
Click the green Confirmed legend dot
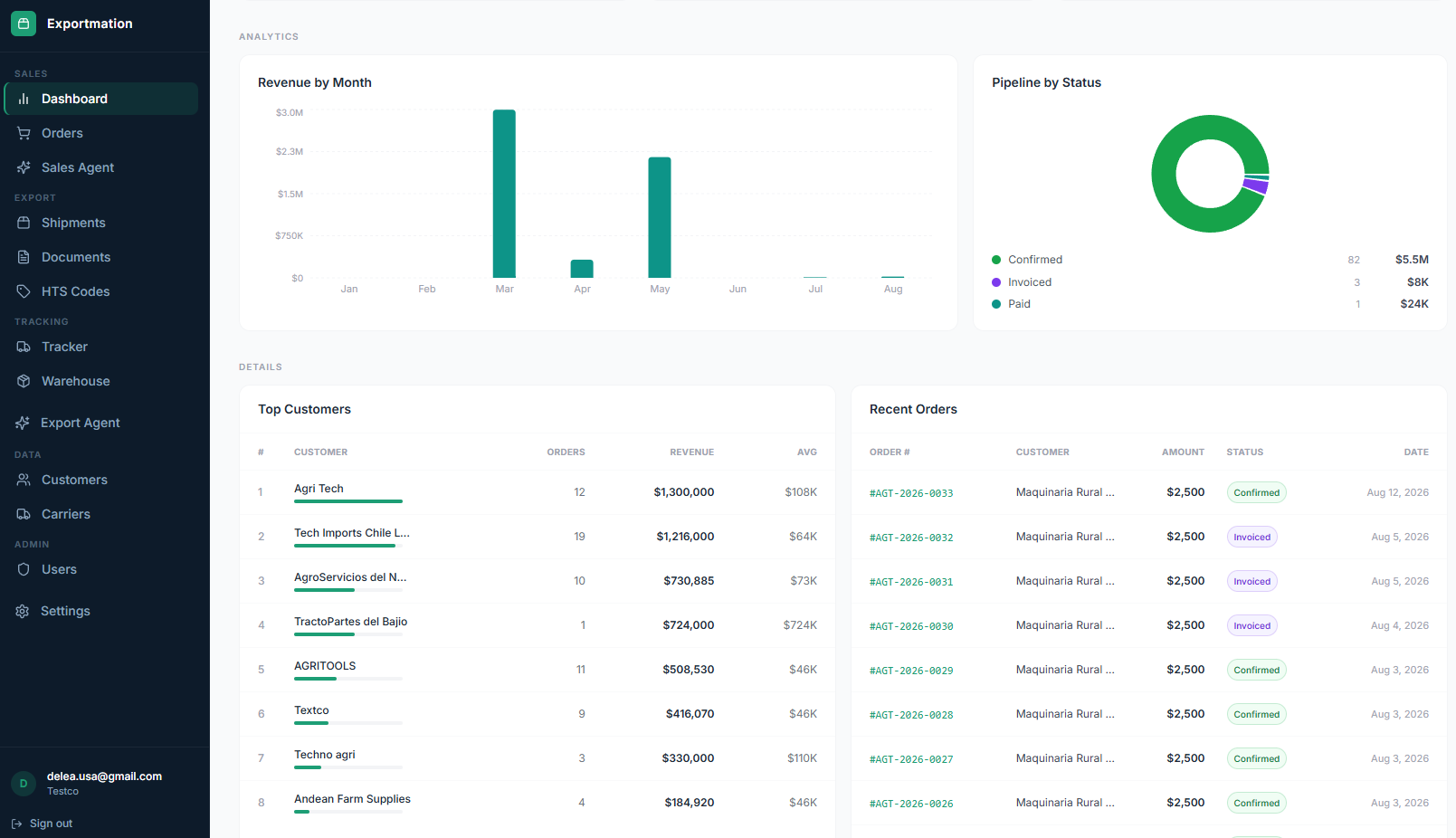(996, 260)
